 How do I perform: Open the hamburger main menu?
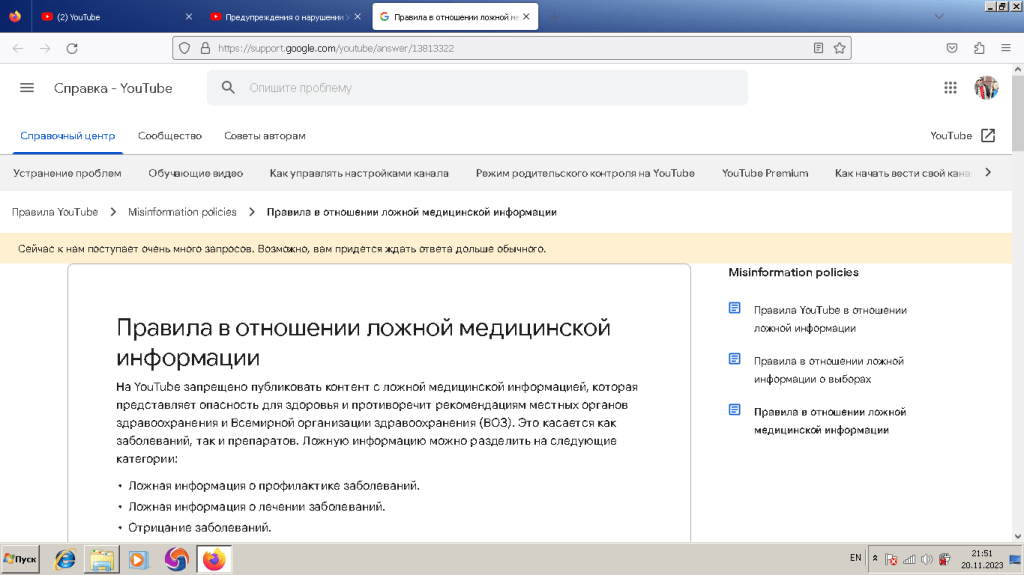(x=27, y=88)
